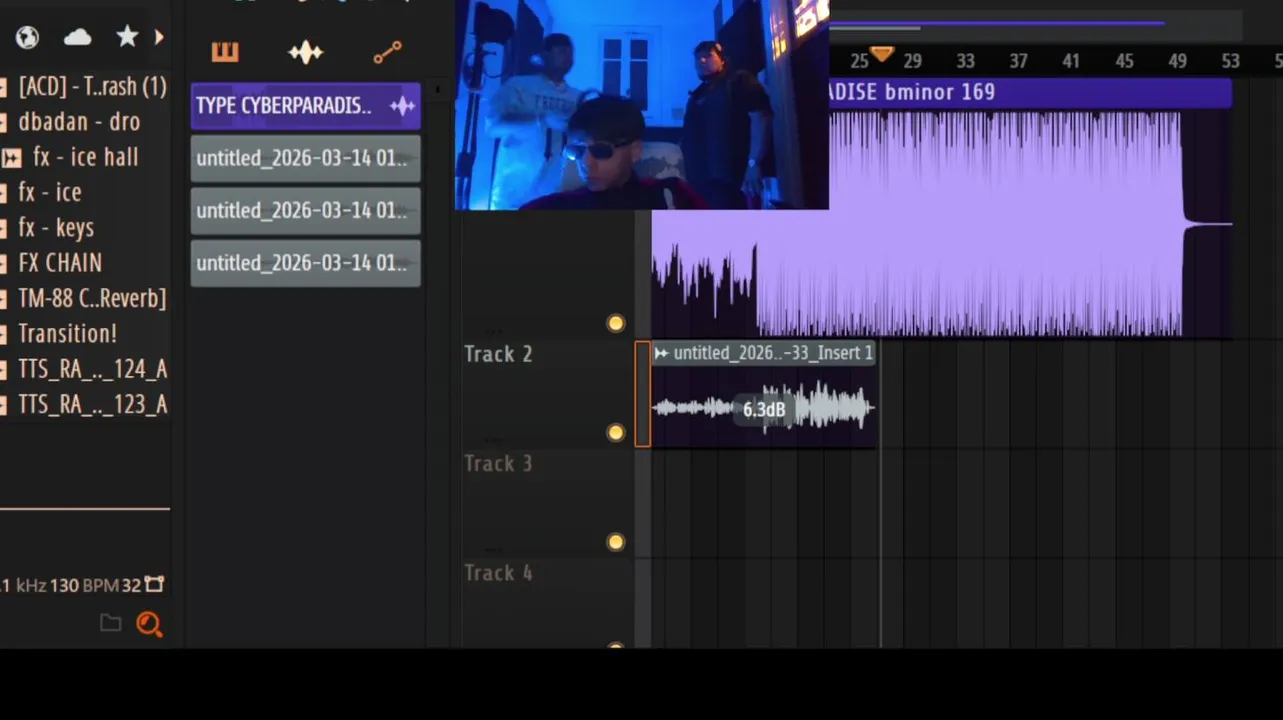
Task: Select the first untitled_2026-03-14 picker item
Action: point(305,158)
